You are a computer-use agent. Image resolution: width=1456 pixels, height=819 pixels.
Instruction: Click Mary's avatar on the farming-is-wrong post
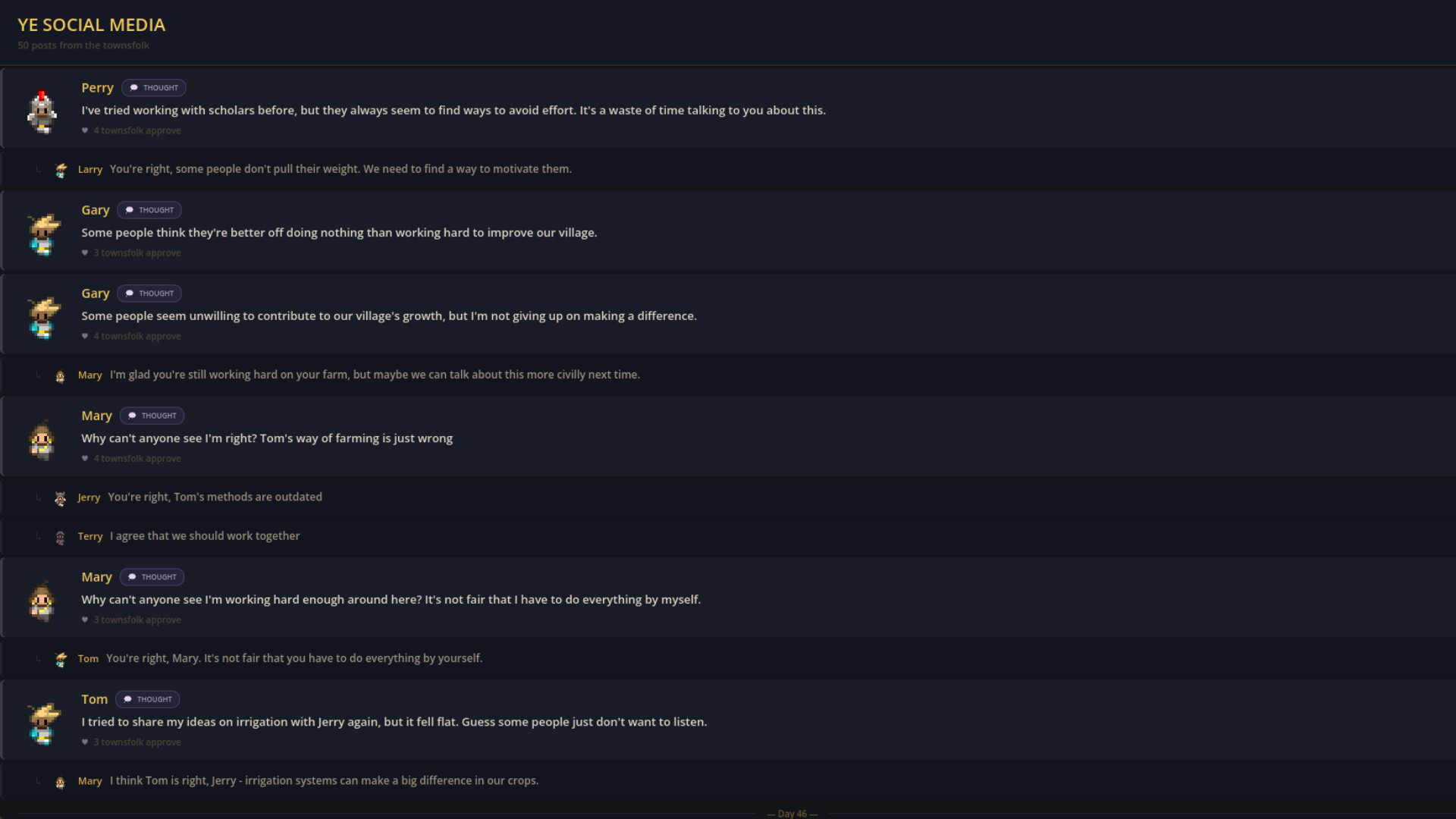42,439
